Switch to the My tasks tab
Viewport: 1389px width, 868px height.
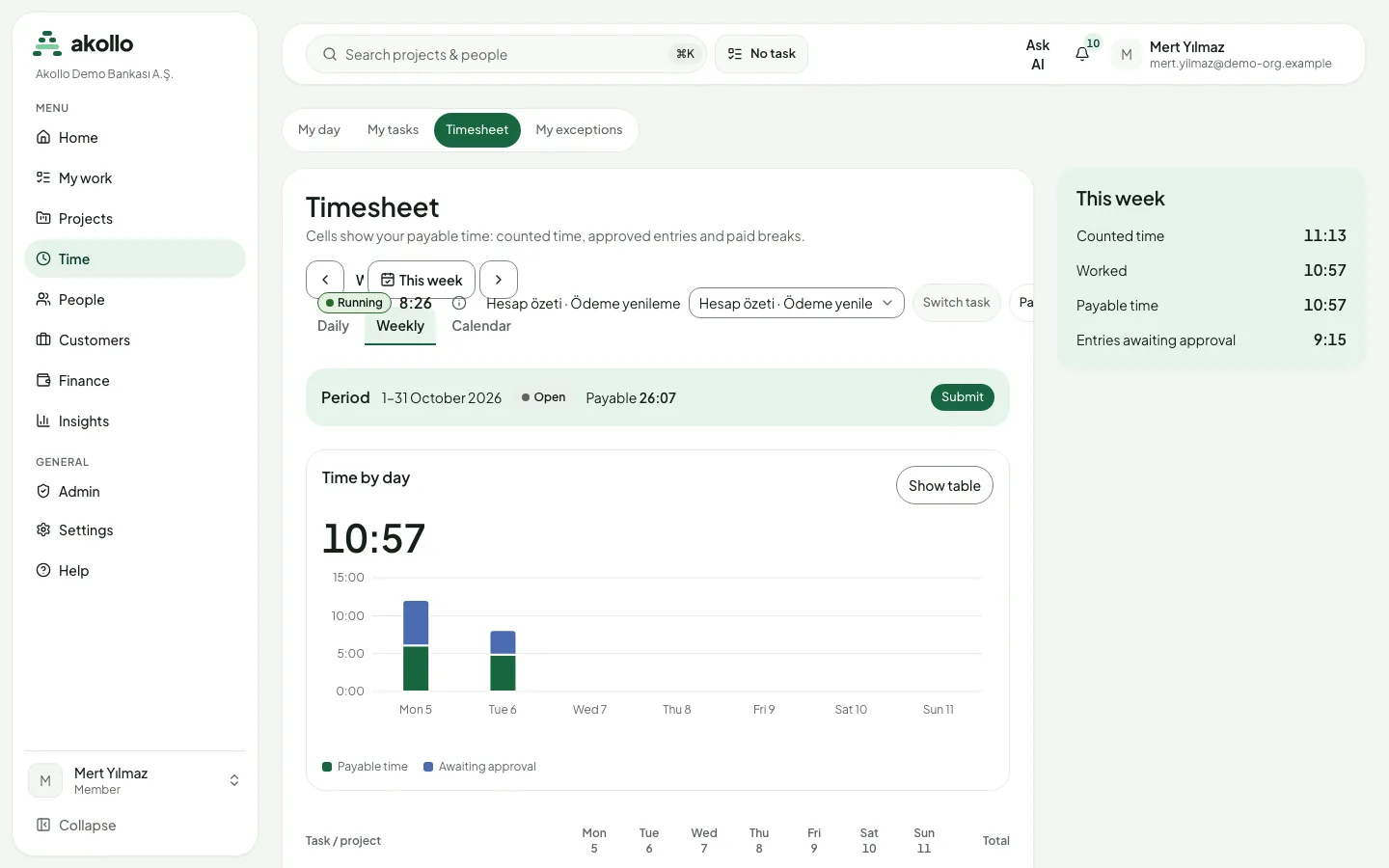(393, 130)
